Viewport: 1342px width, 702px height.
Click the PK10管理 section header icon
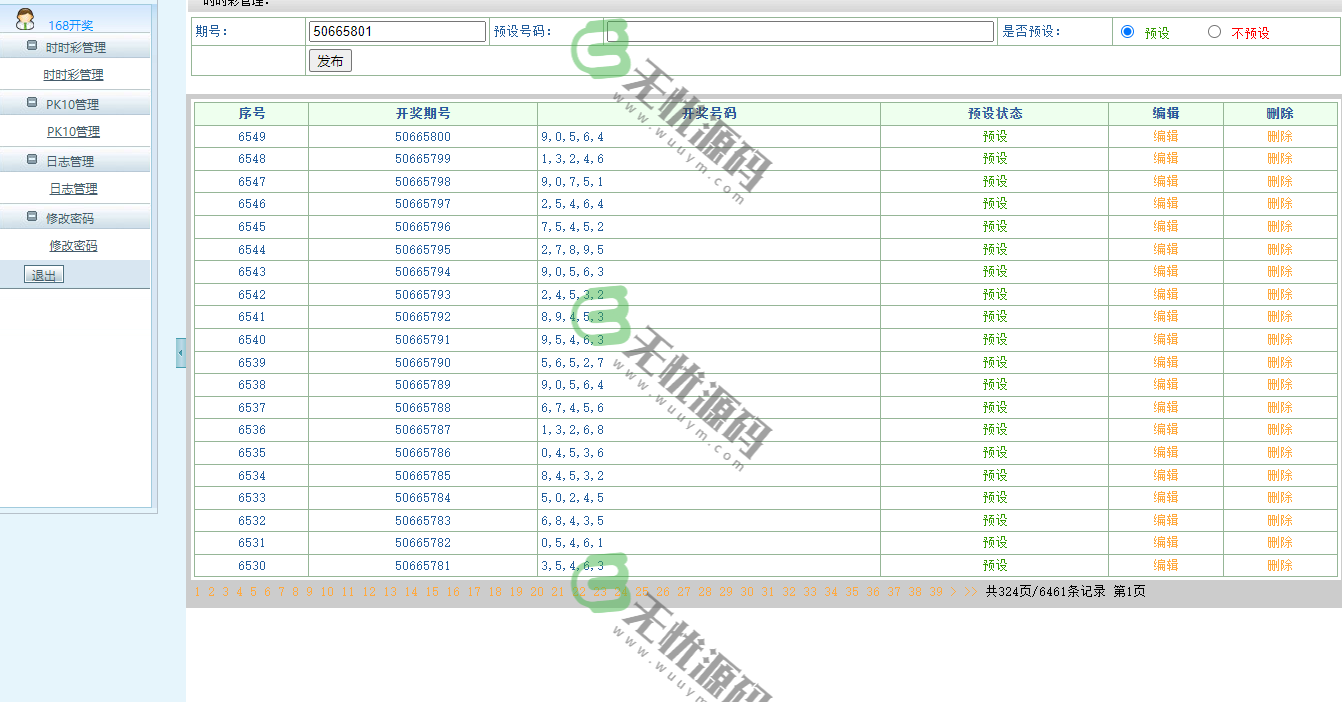[32, 103]
